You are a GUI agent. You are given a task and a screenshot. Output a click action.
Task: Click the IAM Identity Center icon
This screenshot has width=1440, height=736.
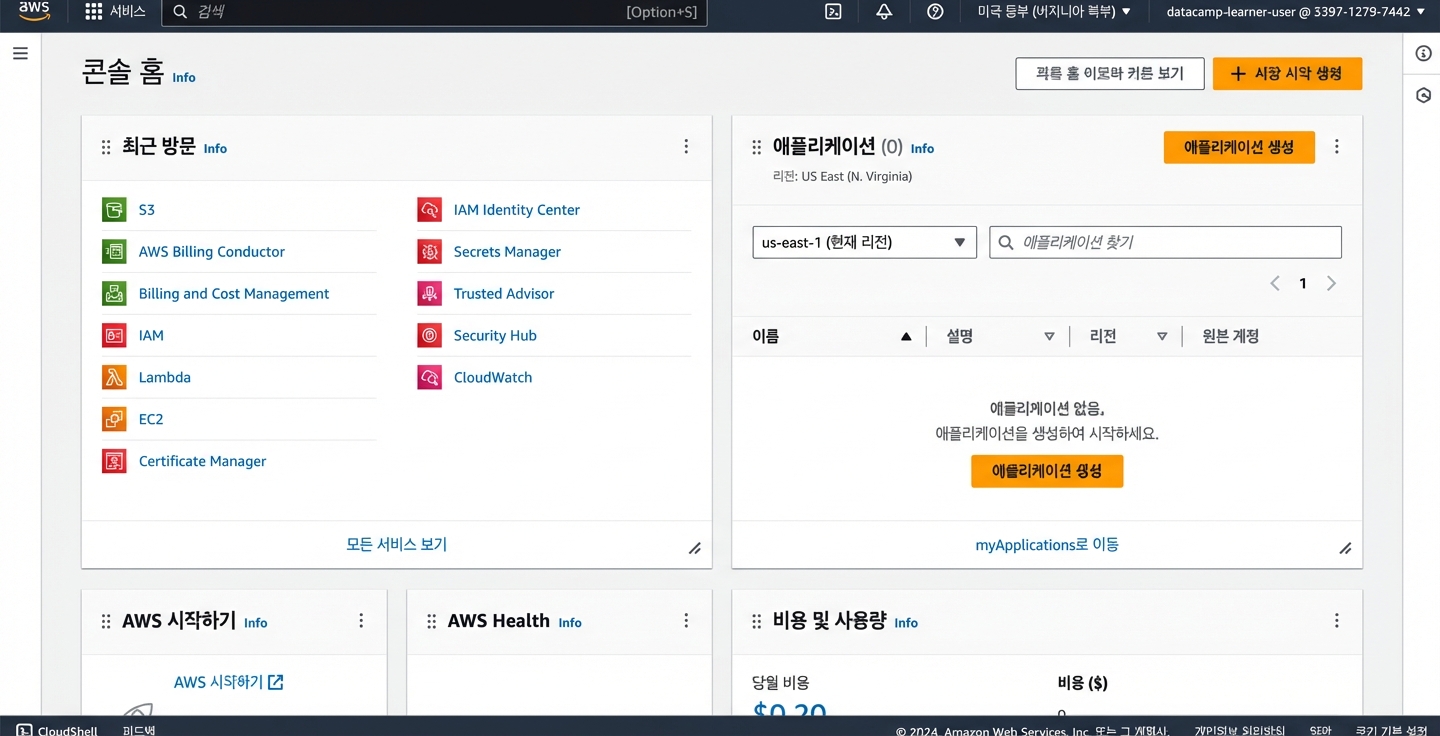coord(429,210)
